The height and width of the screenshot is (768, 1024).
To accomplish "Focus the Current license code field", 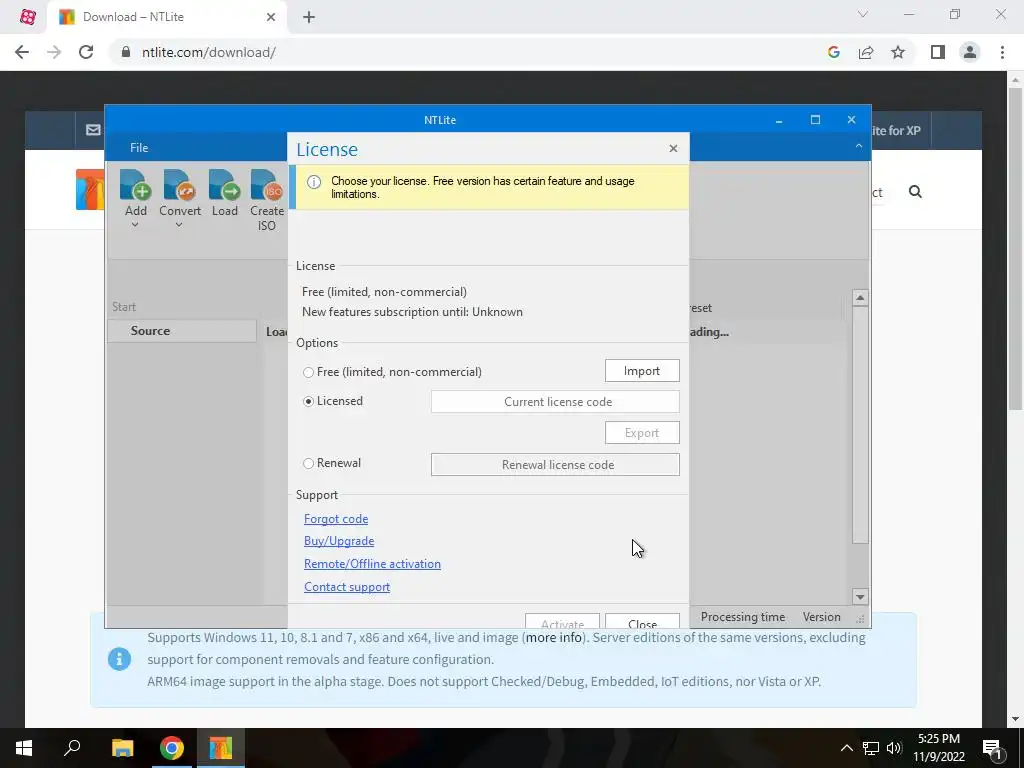I will 555,402.
